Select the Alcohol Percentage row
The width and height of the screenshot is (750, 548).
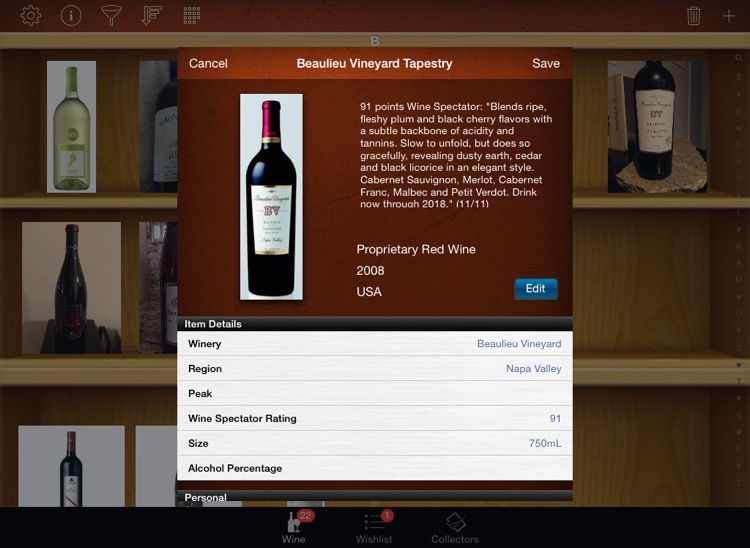(x=375, y=468)
